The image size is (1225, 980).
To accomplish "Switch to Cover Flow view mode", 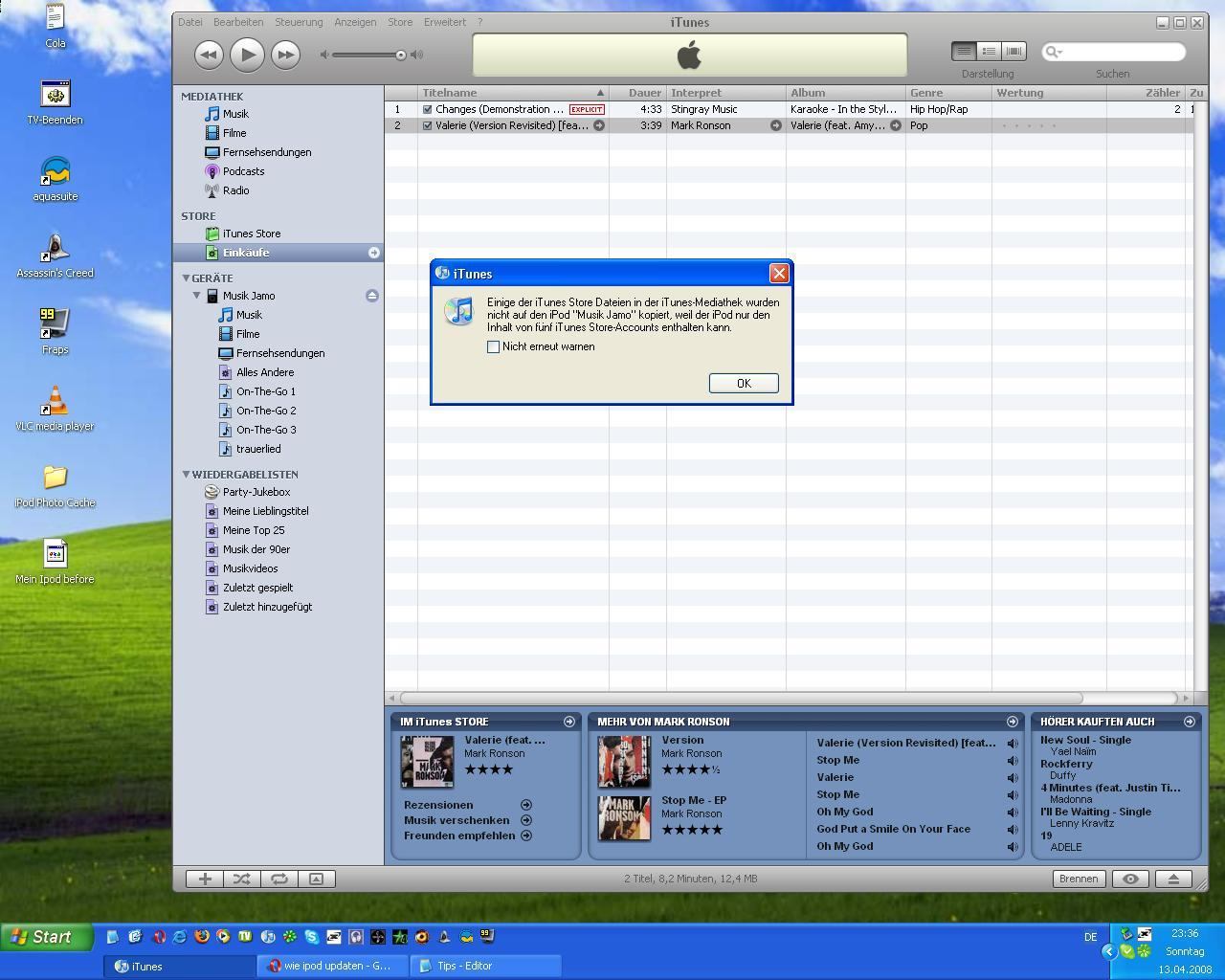I will pyautogui.click(x=1014, y=52).
